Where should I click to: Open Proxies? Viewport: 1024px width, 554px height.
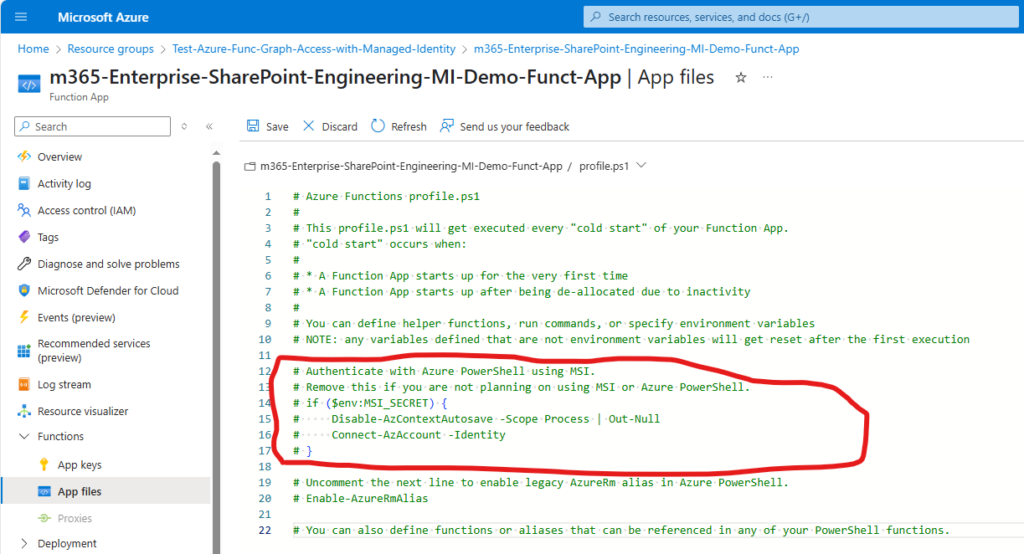tap(74, 518)
